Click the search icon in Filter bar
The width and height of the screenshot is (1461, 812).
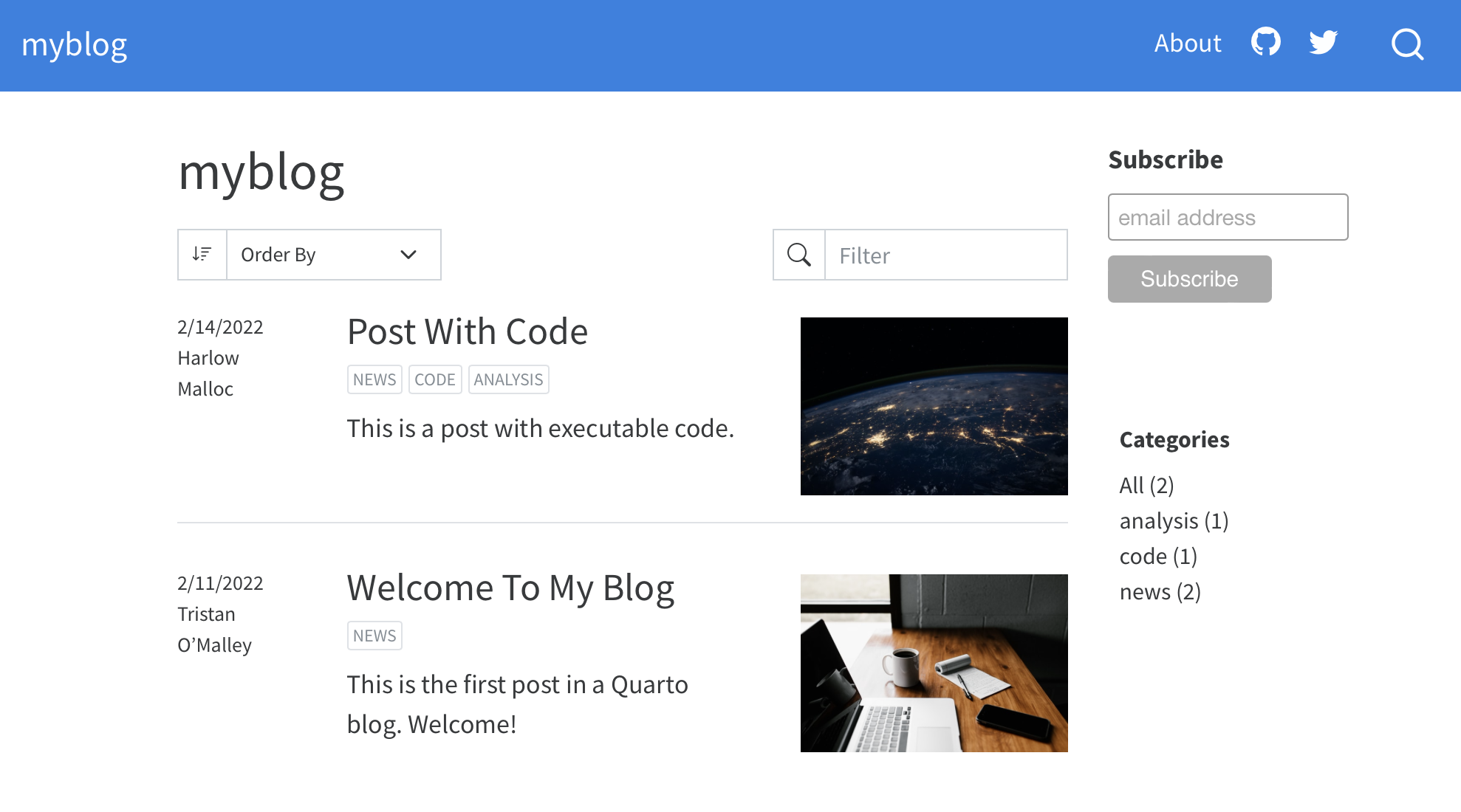point(799,254)
